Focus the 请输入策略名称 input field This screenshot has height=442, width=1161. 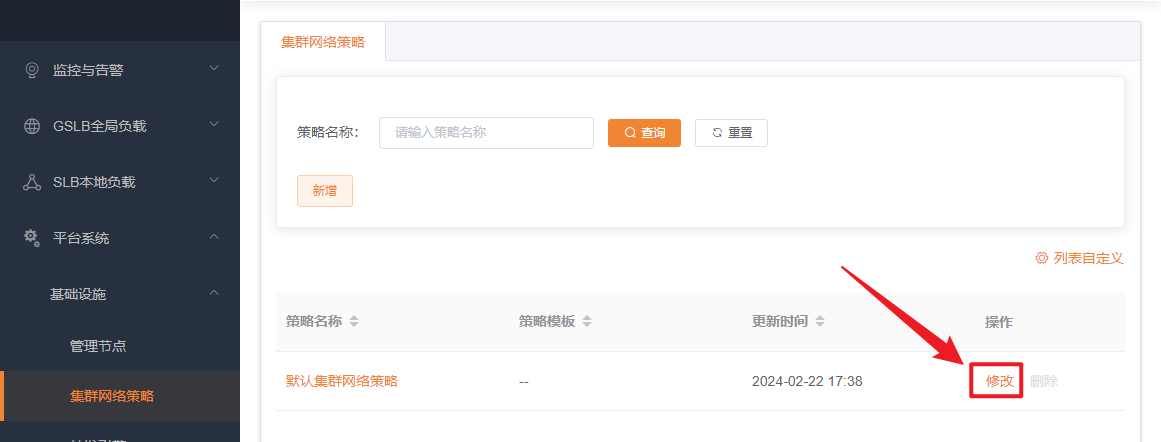486,133
